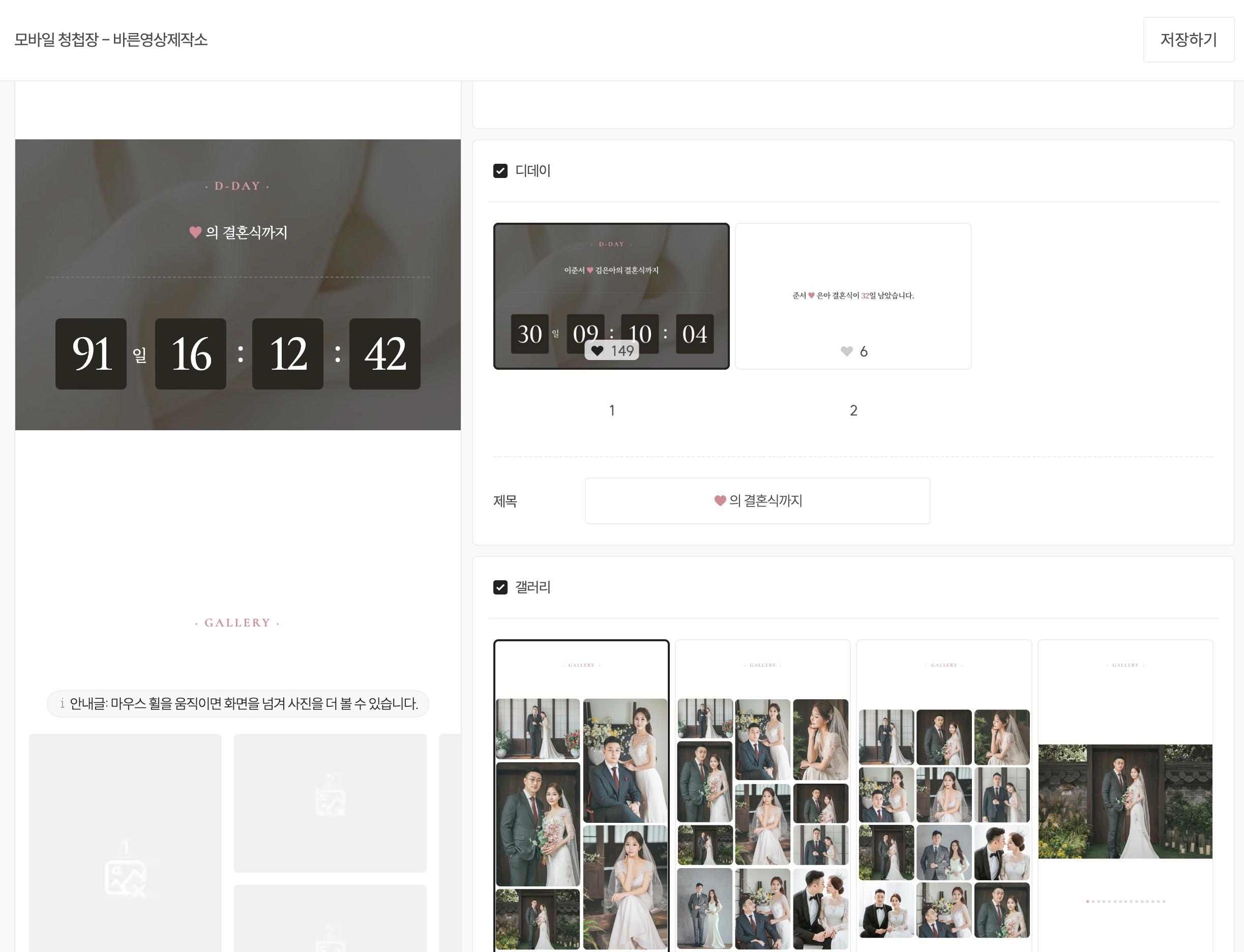Click the slider pagination dots in fourth layout
1244x952 pixels.
pos(1125,901)
